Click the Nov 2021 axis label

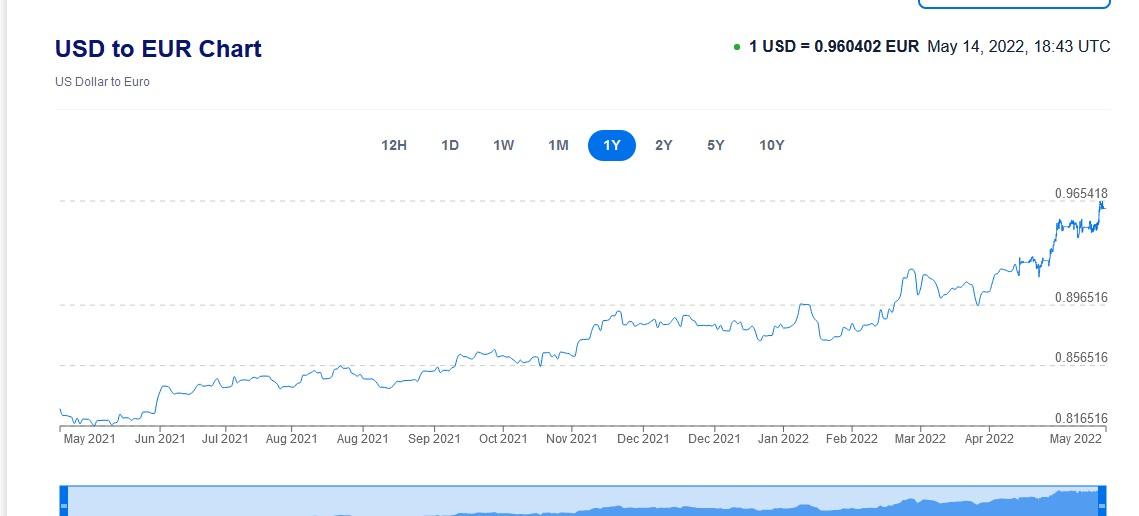(572, 438)
